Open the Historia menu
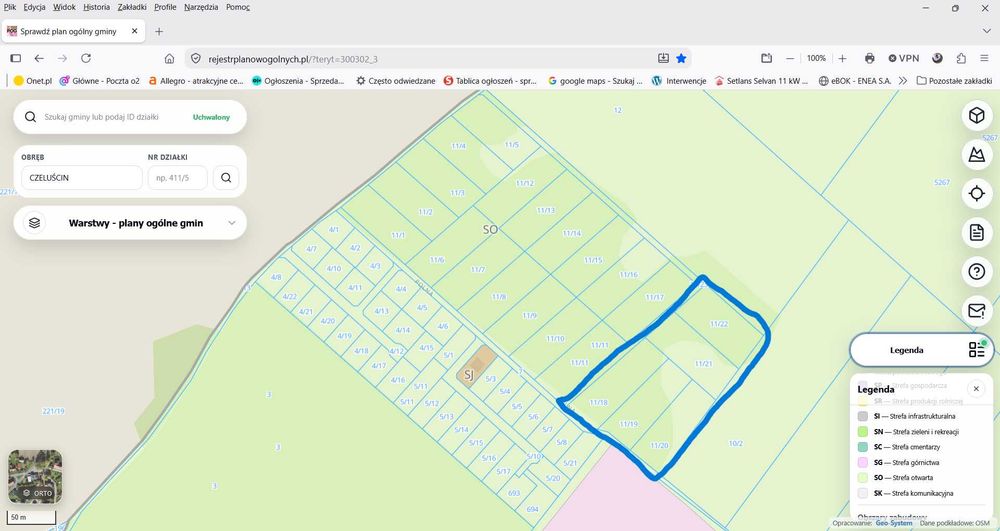The image size is (1000, 531). coord(96,7)
